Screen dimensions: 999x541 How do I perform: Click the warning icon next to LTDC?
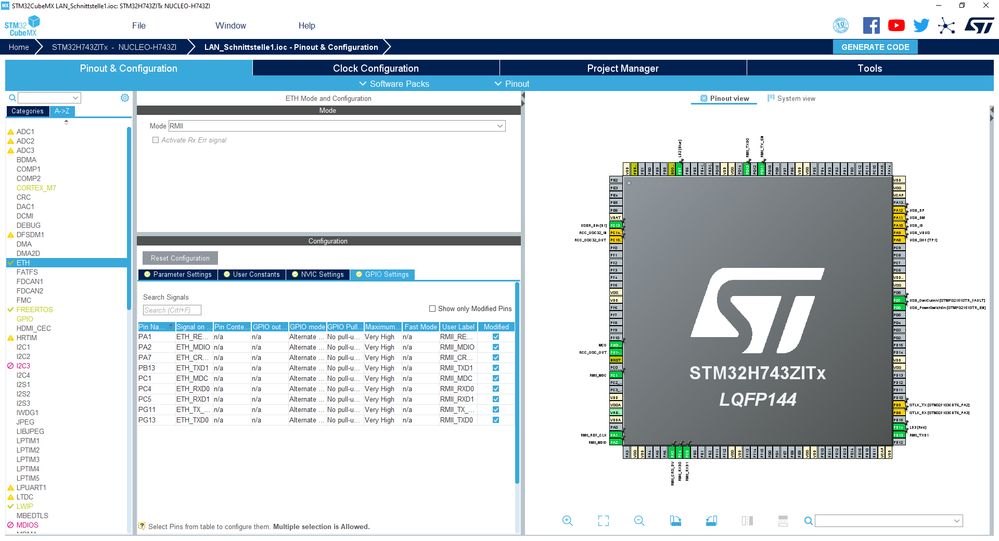coord(10,497)
